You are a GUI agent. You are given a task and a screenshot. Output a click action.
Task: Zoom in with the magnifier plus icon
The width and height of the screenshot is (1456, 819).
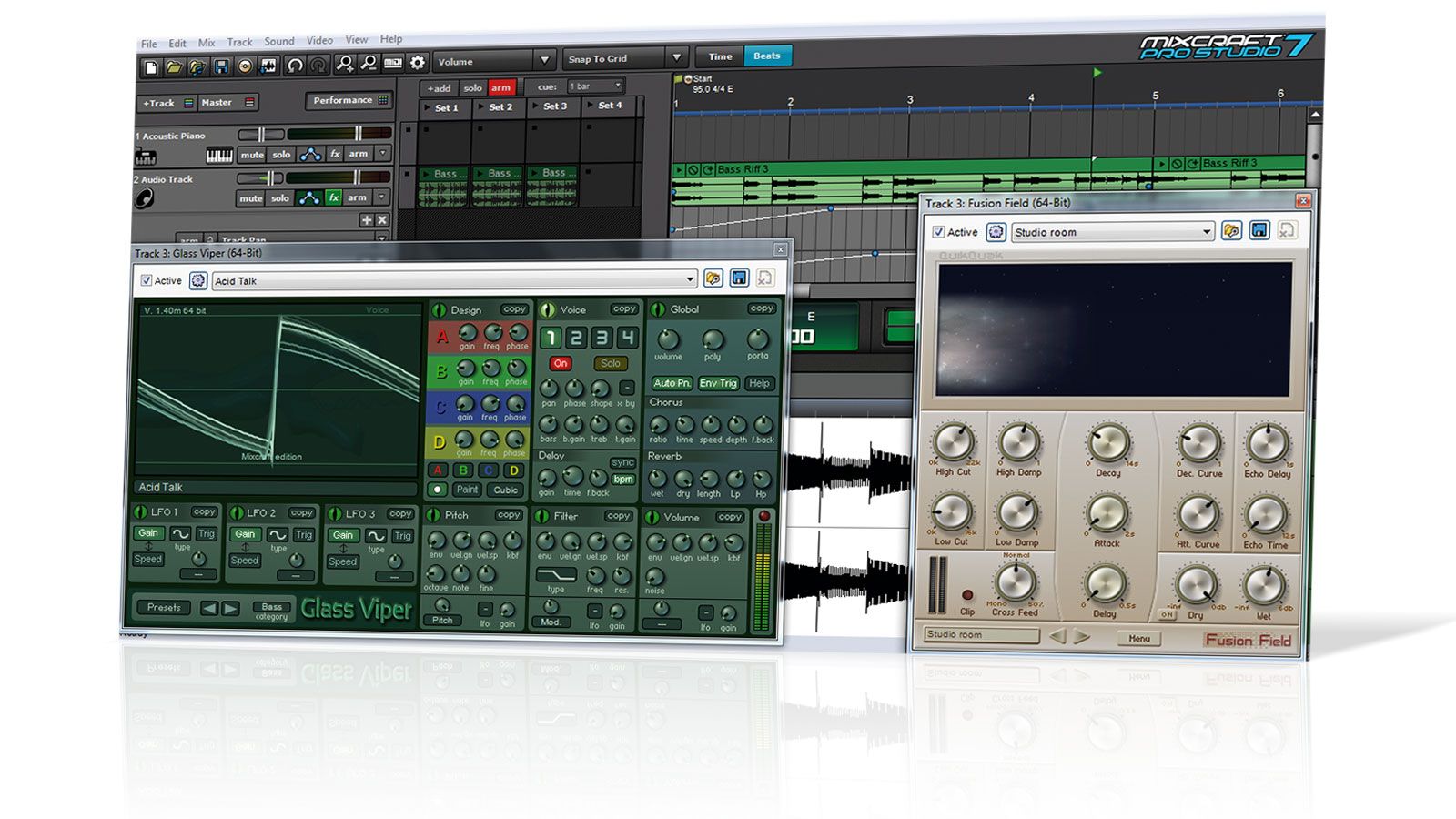(345, 64)
